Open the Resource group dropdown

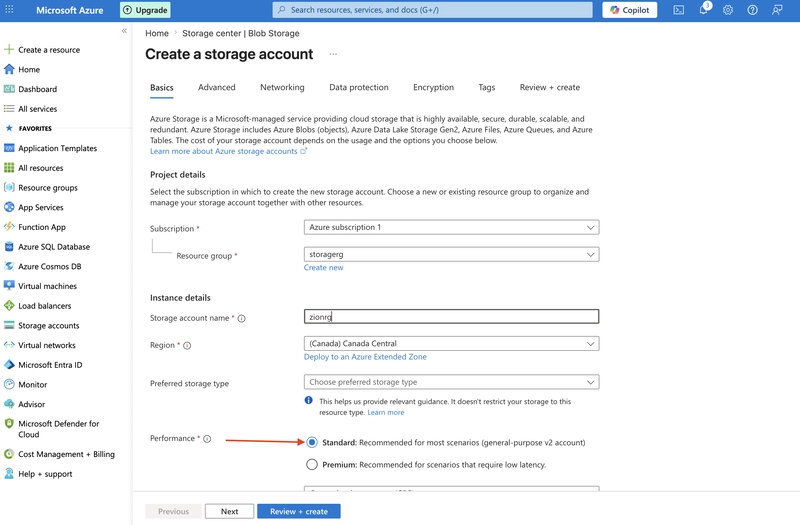[x=452, y=254]
